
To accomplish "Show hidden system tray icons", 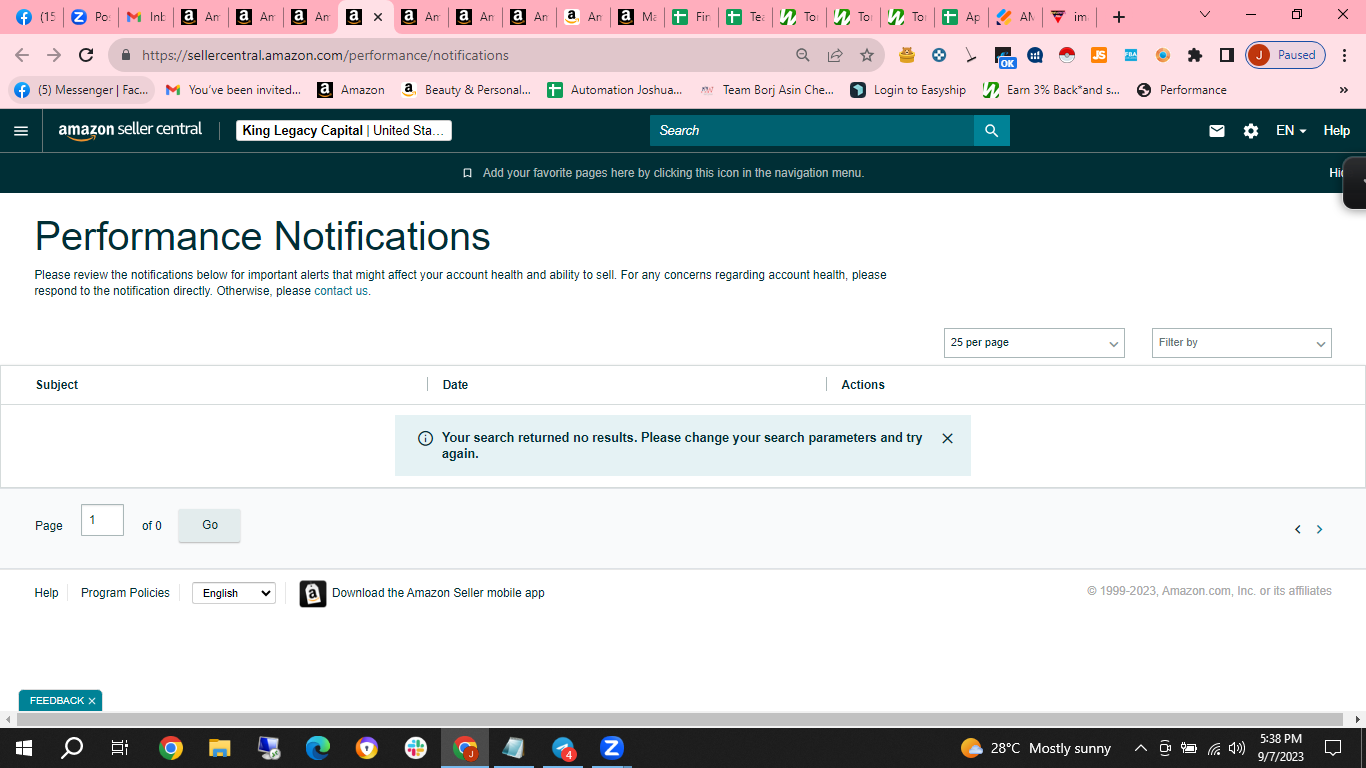I will pyautogui.click(x=1140, y=748).
